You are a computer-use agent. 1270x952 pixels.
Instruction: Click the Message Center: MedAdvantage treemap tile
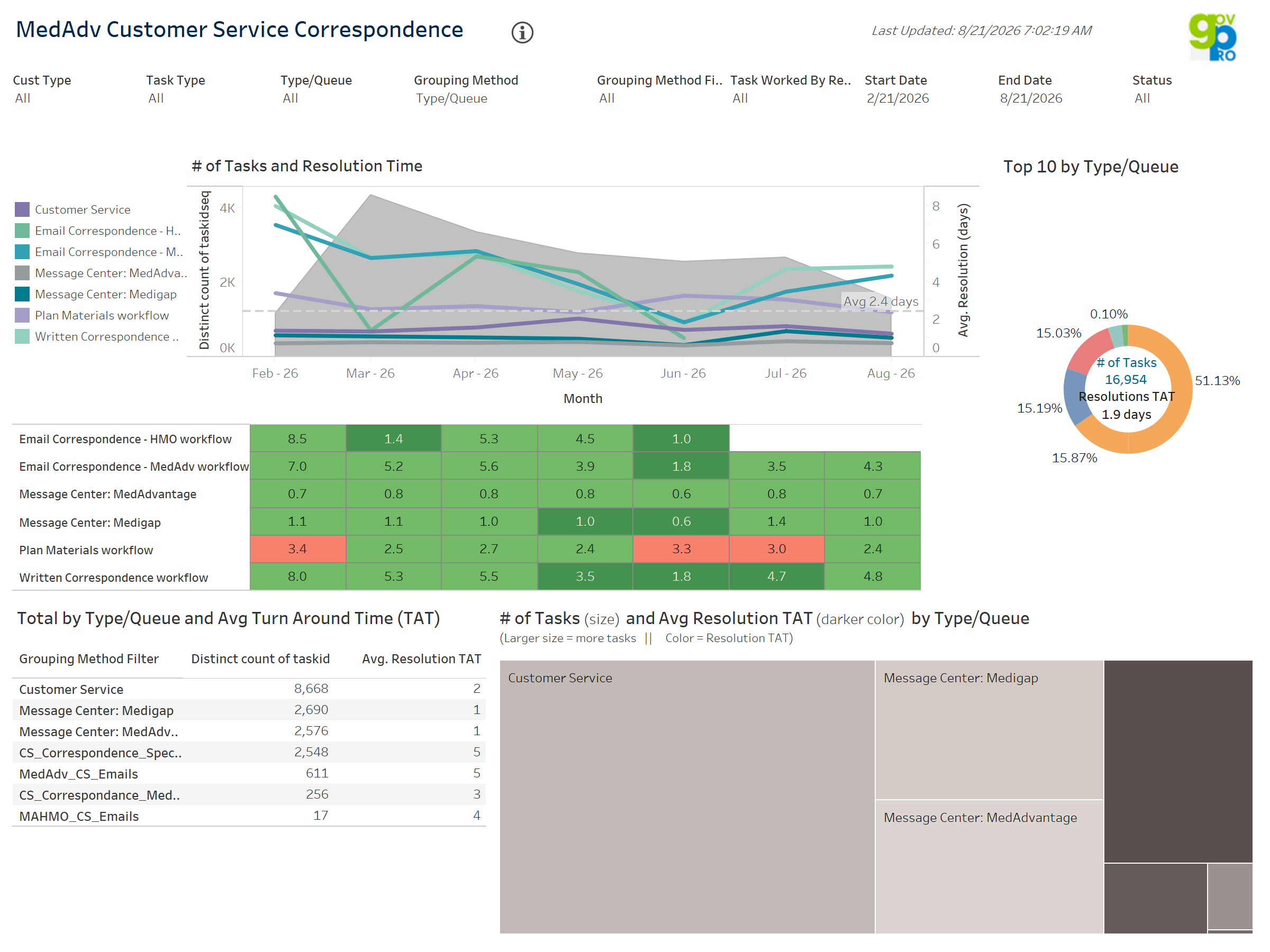[989, 866]
